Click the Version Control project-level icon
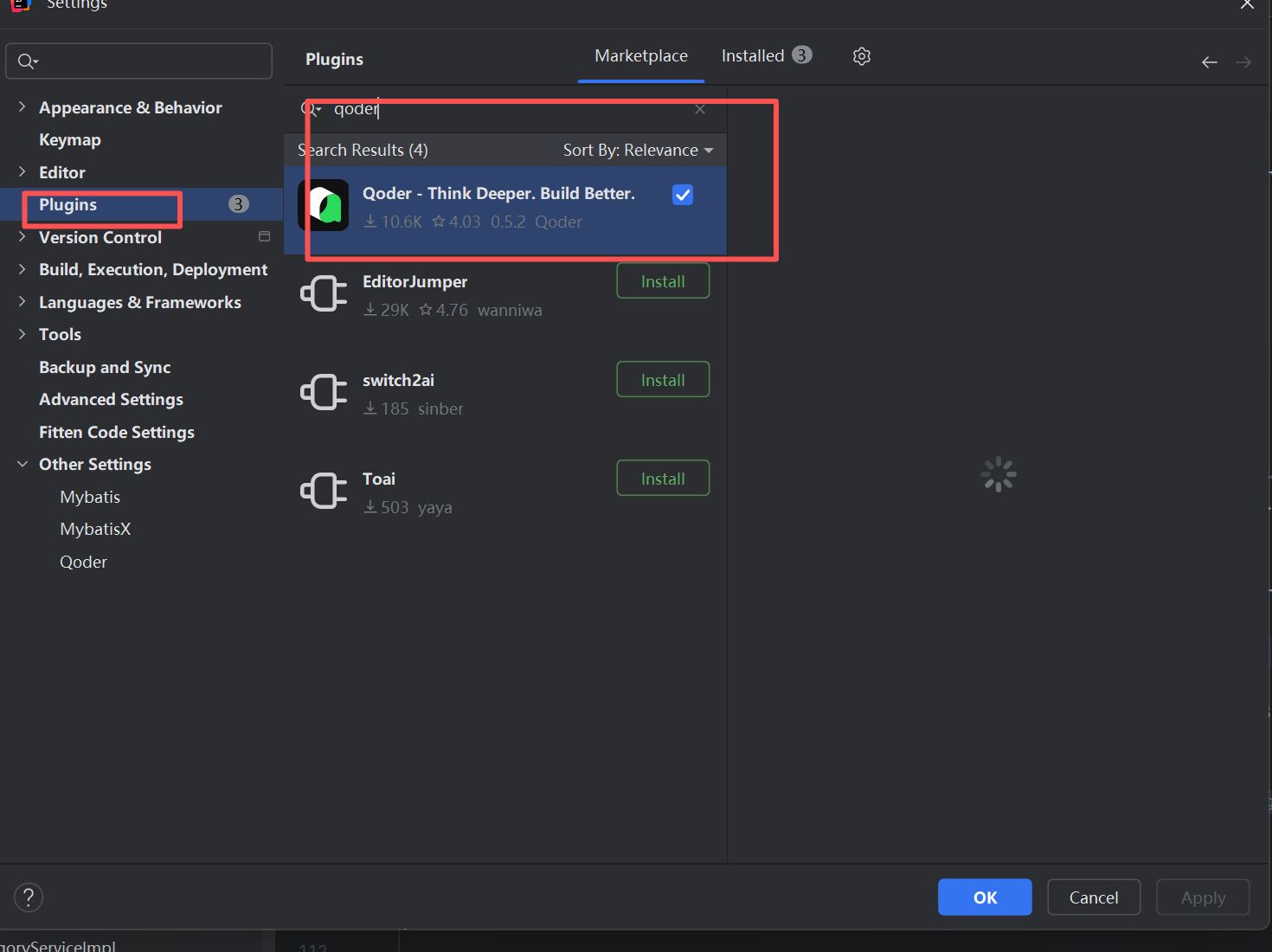The height and width of the screenshot is (952, 1272). (265, 237)
